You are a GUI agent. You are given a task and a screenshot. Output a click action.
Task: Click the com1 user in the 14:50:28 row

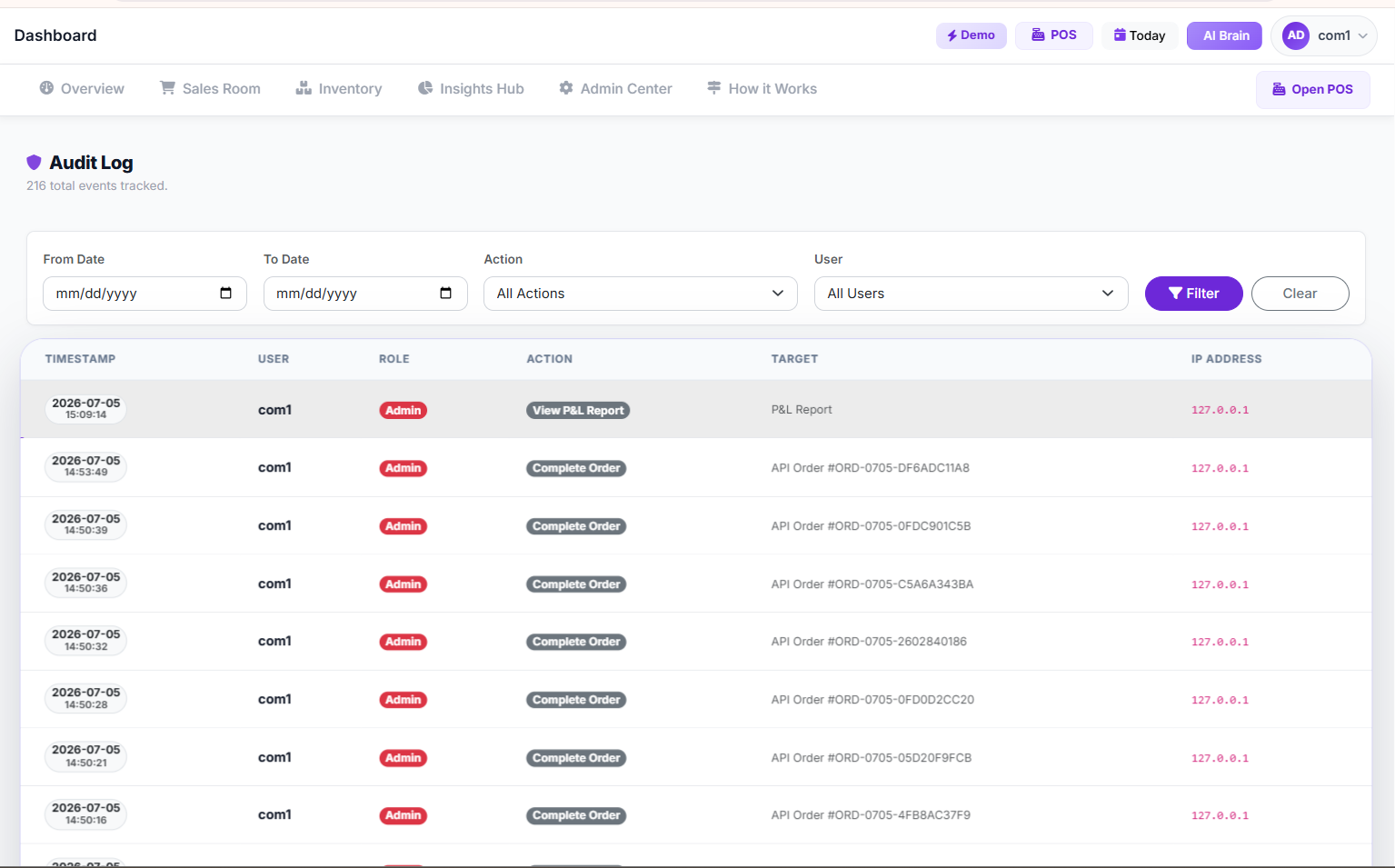click(274, 699)
